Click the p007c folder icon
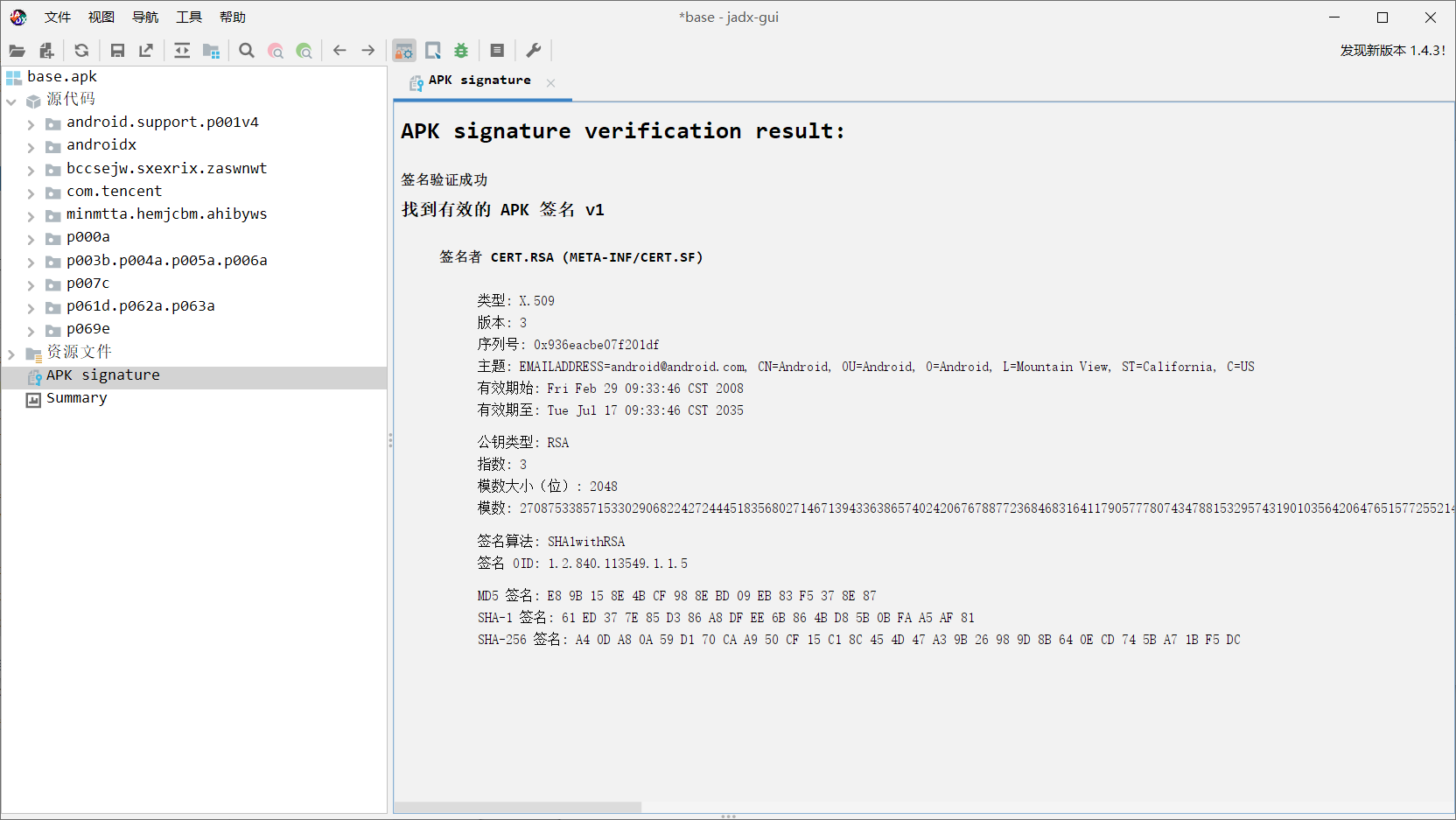1456x820 pixels. point(53,285)
